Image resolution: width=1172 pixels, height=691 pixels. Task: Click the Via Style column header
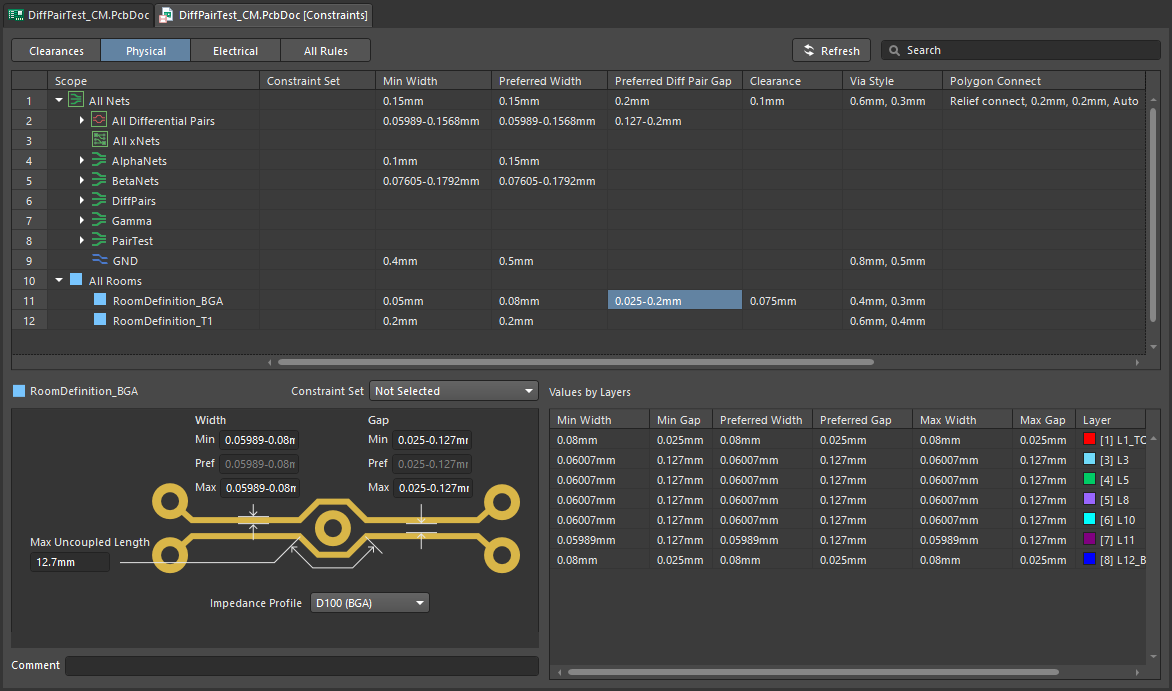(x=892, y=81)
